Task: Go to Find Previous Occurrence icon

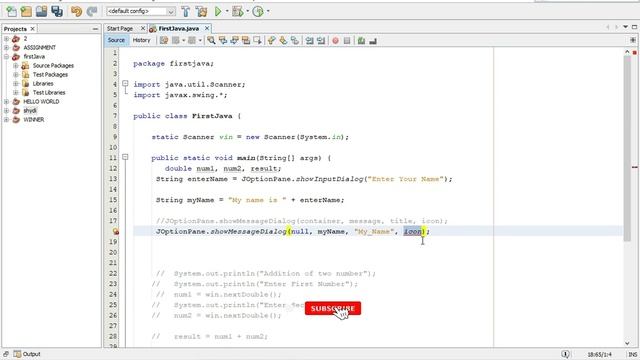Action: point(223,40)
